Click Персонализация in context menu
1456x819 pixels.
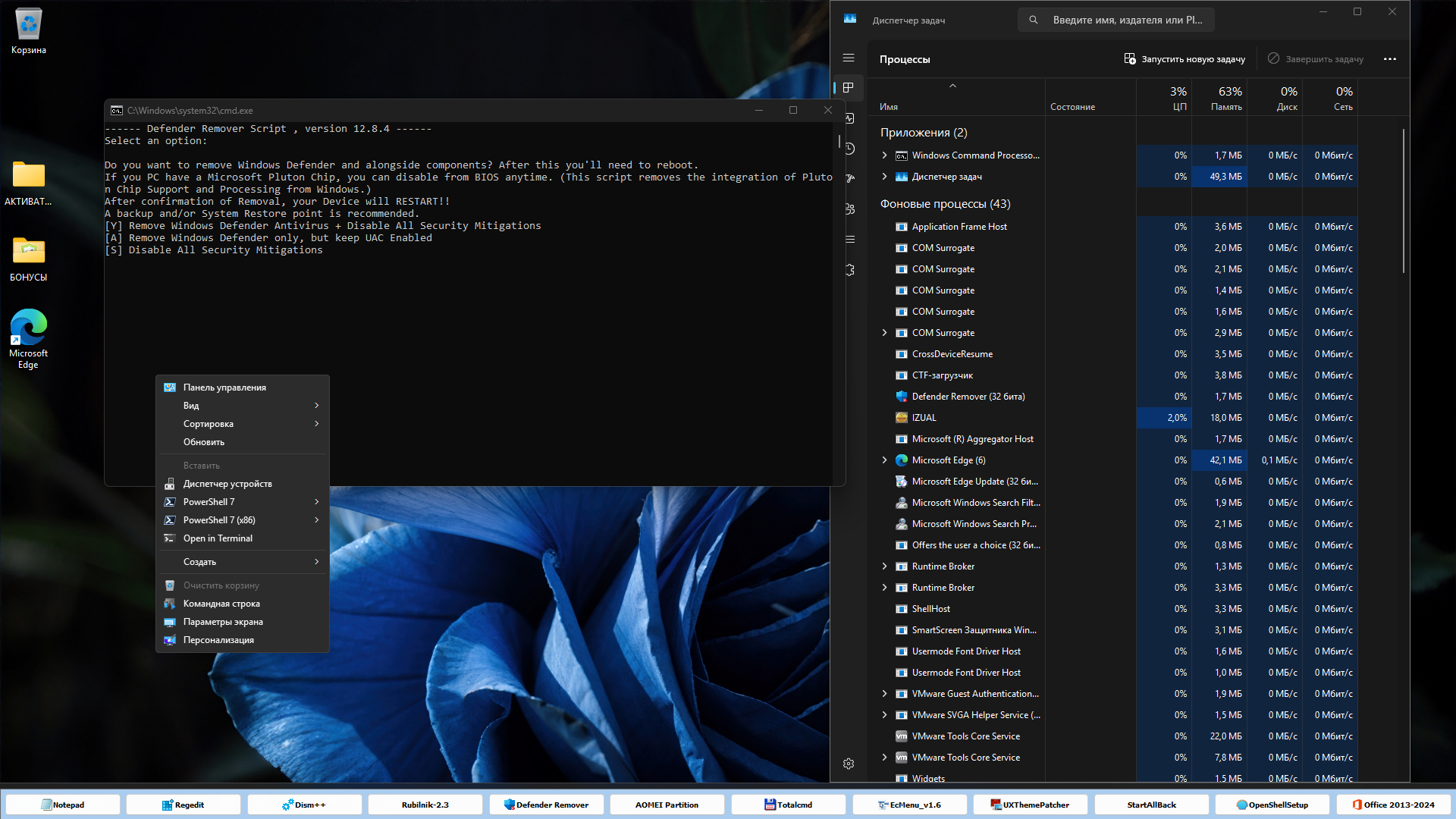(242, 640)
